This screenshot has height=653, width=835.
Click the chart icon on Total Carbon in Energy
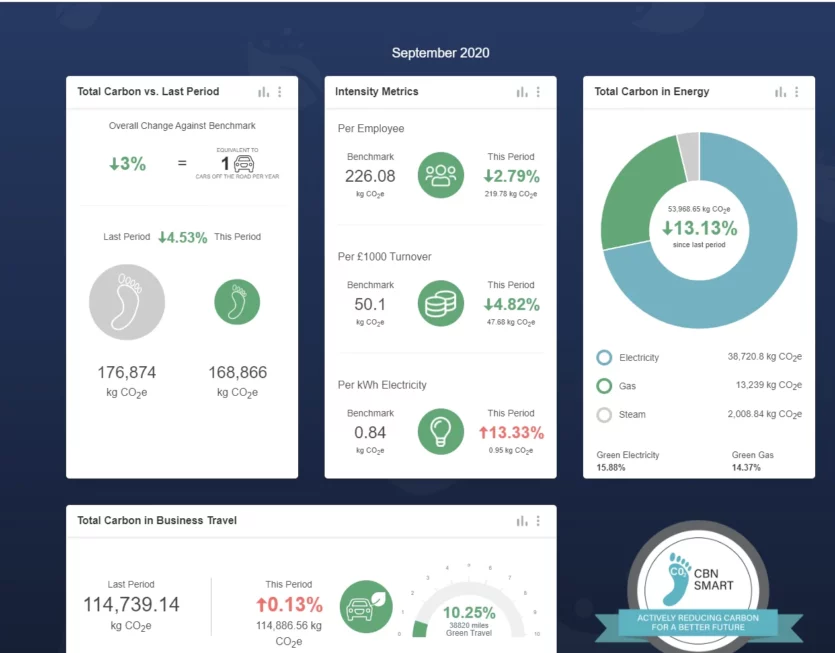tap(780, 92)
